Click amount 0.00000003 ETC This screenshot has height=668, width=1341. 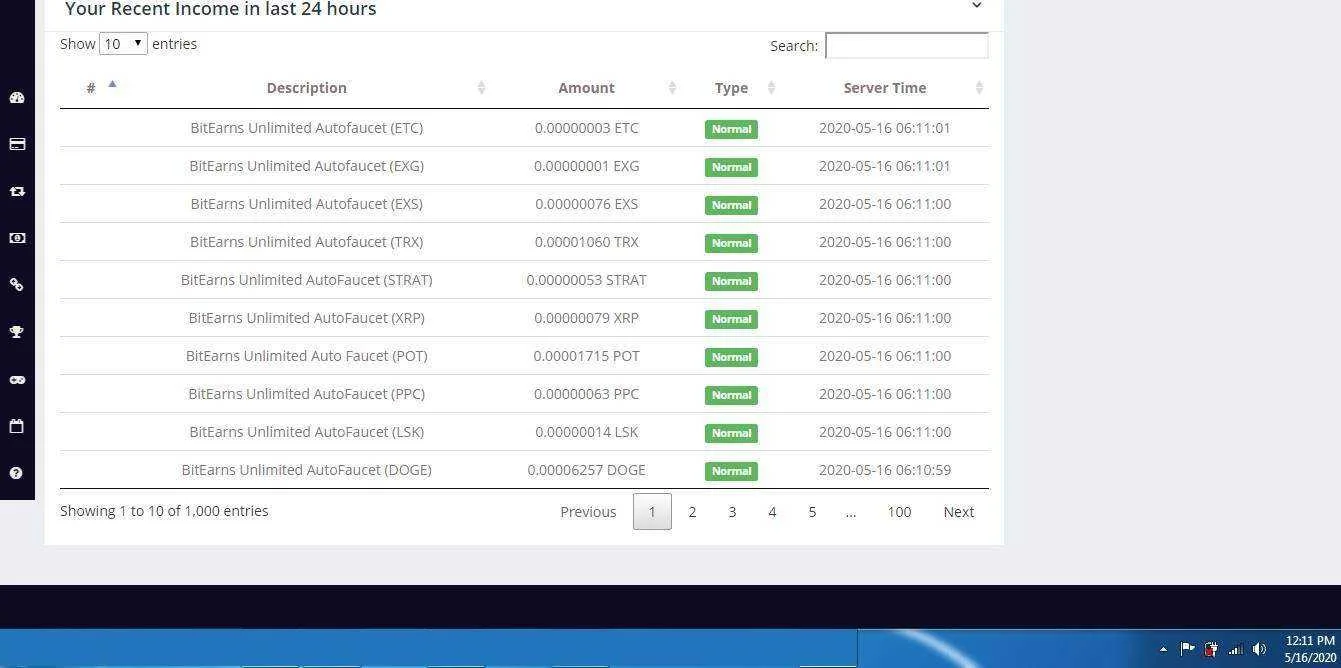pos(586,128)
